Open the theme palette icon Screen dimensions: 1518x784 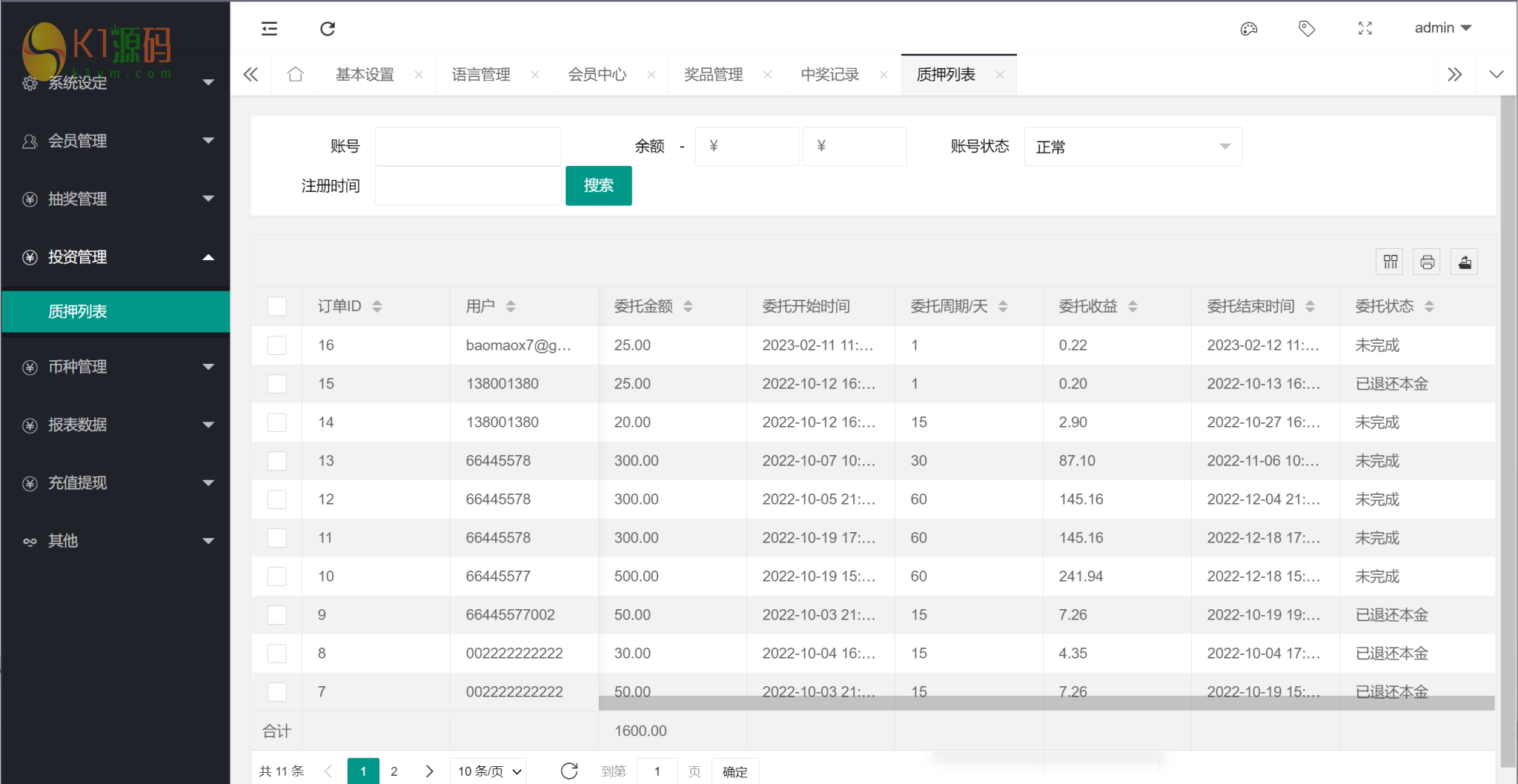click(x=1249, y=29)
